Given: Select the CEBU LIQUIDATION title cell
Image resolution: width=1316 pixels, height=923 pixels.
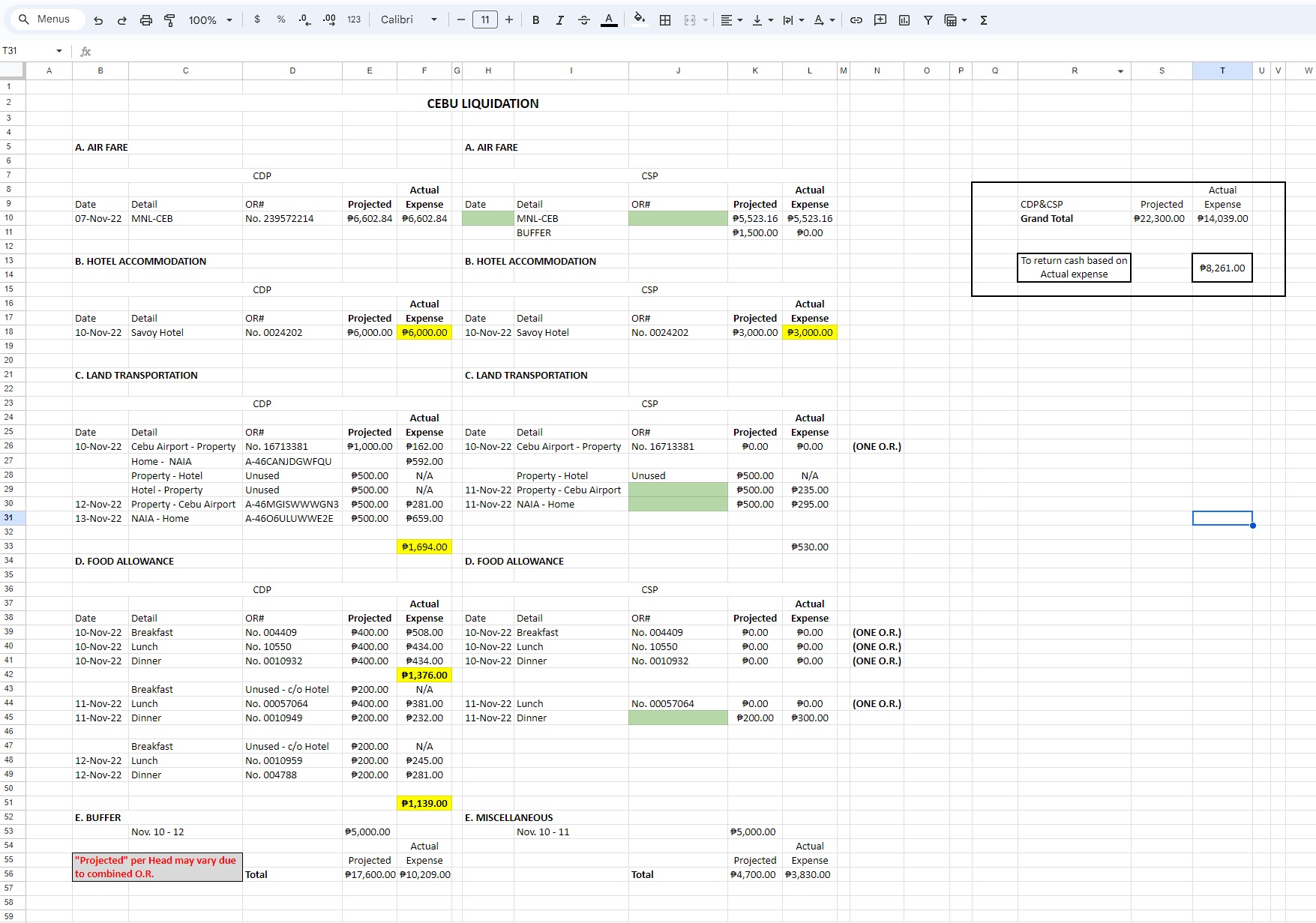Looking at the screenshot, I should [x=483, y=103].
